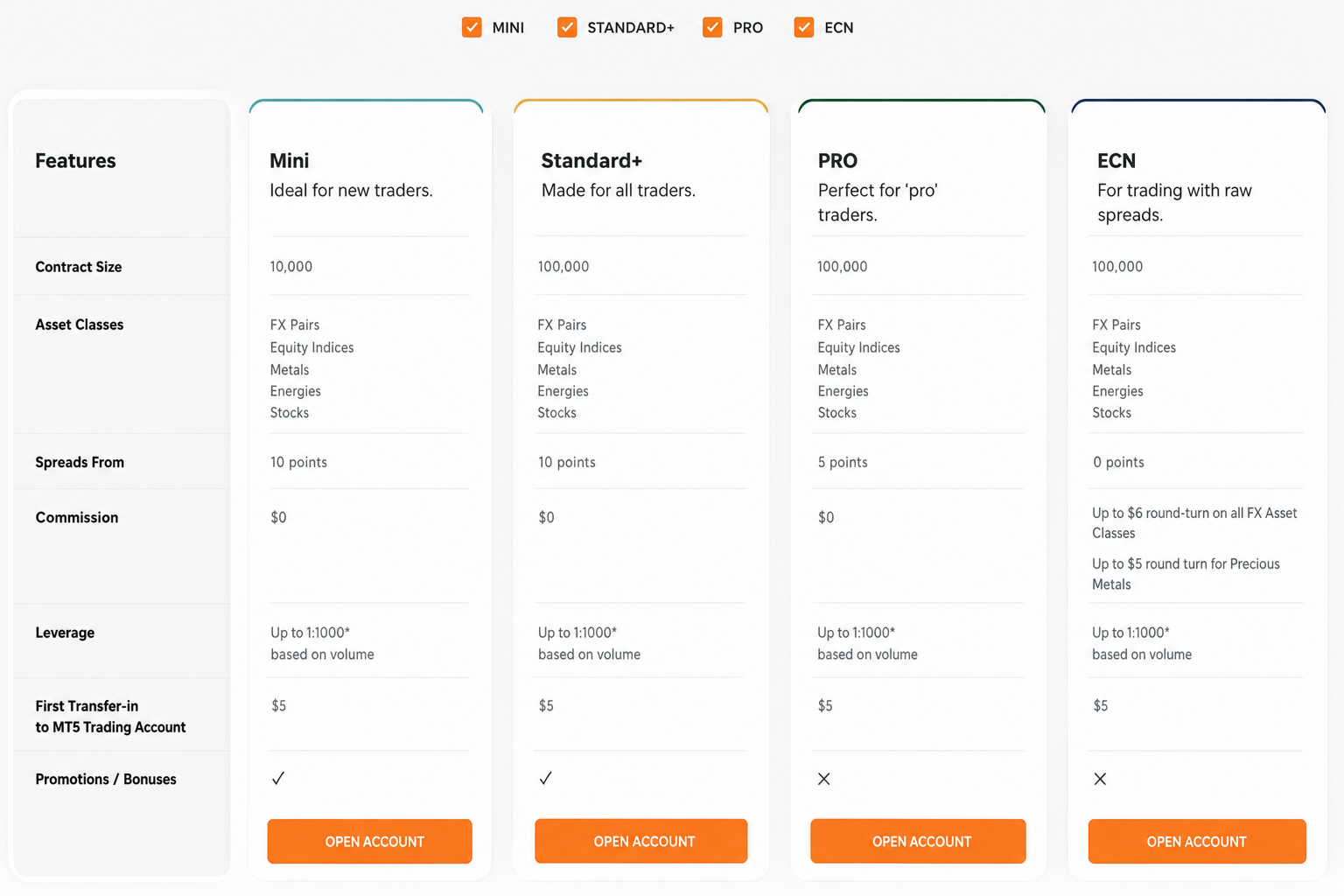The width and height of the screenshot is (1344, 896).
Task: Open account under the Mini plan
Action: point(369,841)
